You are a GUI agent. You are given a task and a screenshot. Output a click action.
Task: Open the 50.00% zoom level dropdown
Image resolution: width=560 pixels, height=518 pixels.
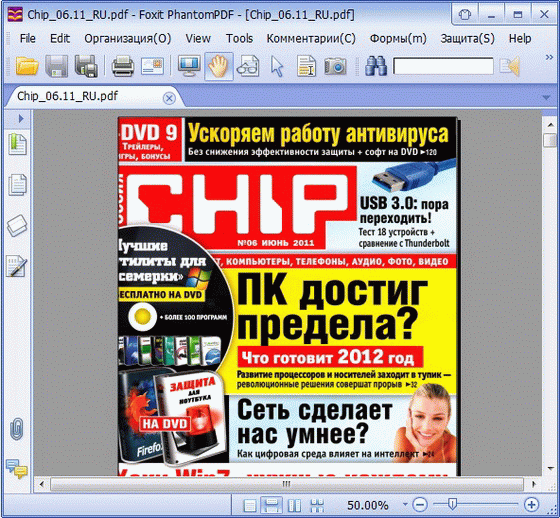(405, 504)
